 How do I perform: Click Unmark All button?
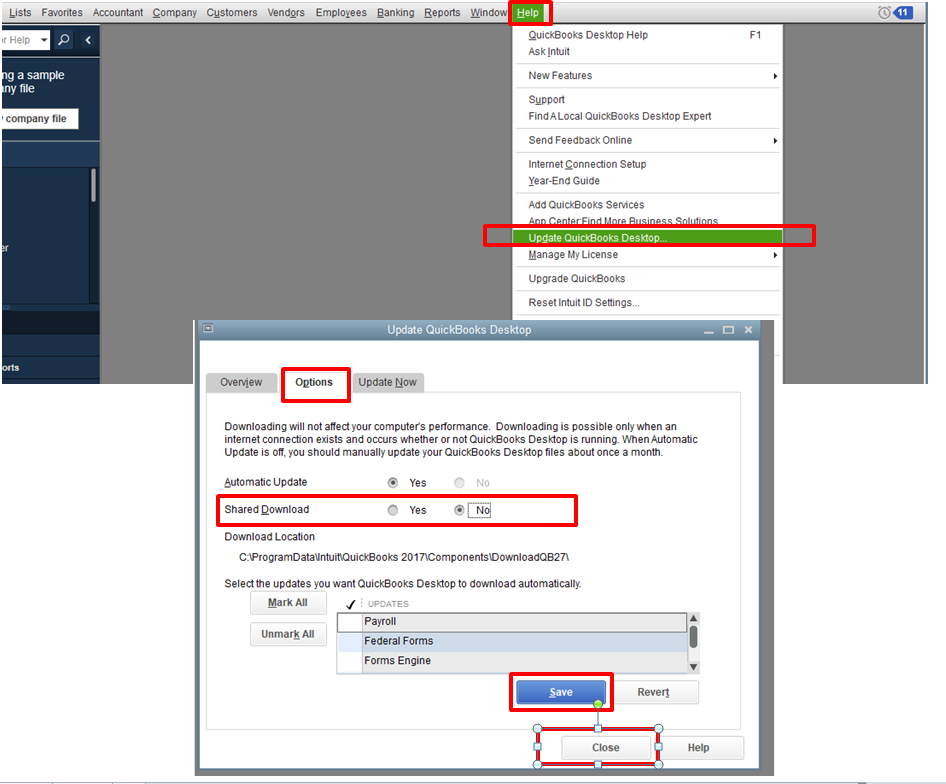pyautogui.click(x=288, y=634)
